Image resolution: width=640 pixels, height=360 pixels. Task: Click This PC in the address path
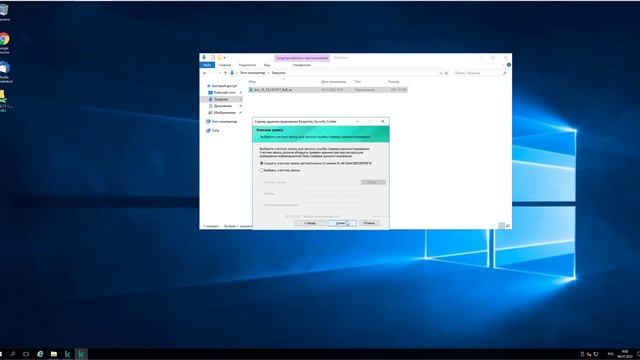(x=252, y=73)
